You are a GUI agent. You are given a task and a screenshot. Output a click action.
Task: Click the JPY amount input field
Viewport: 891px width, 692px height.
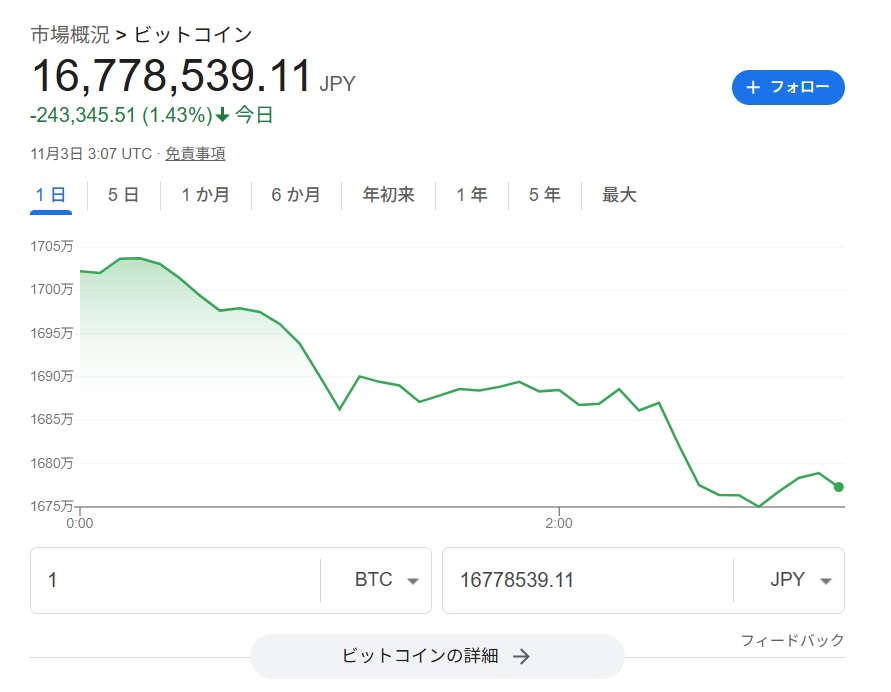[x=587, y=580]
